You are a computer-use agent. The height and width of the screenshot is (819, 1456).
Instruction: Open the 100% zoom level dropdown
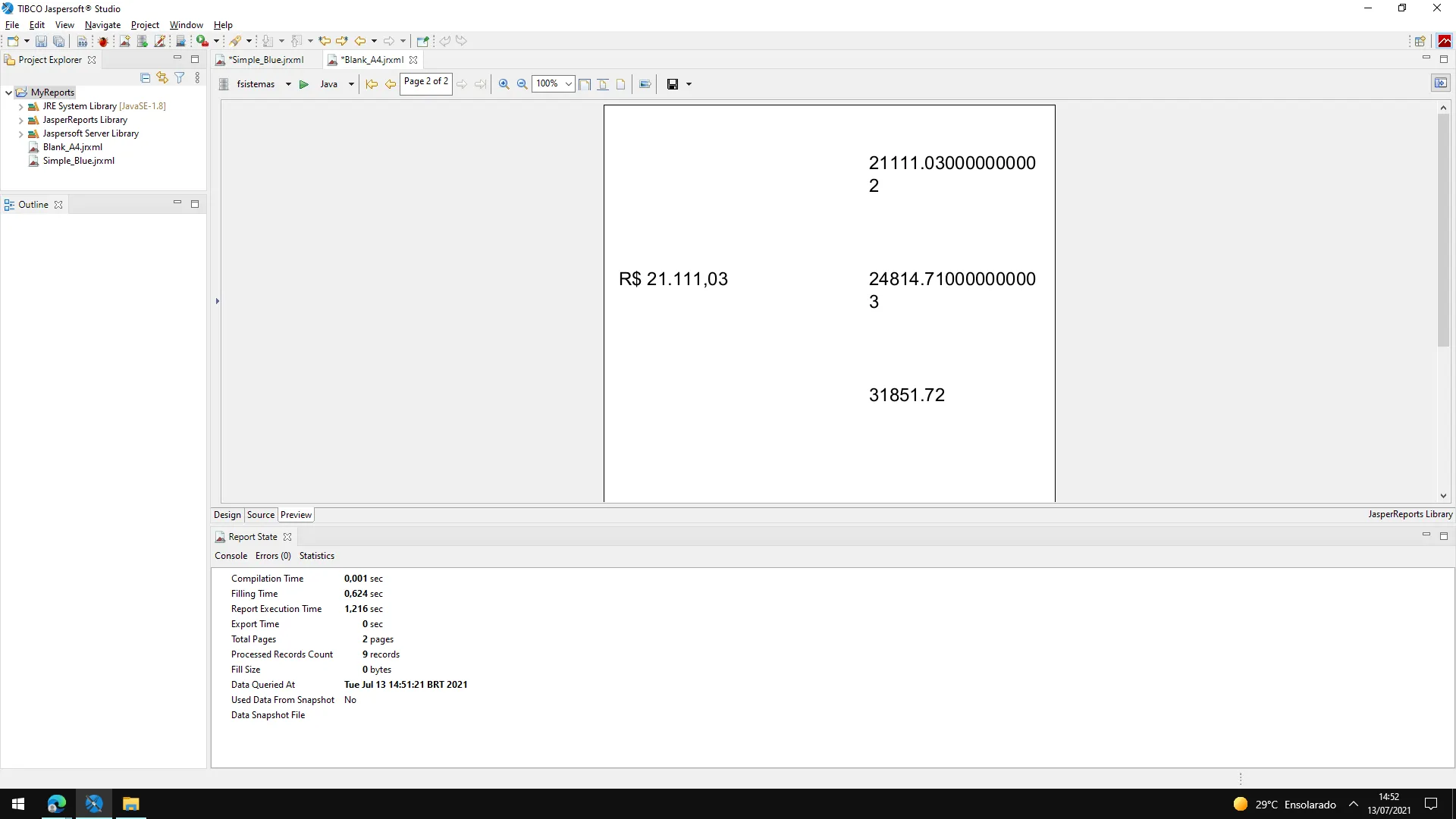coord(568,84)
